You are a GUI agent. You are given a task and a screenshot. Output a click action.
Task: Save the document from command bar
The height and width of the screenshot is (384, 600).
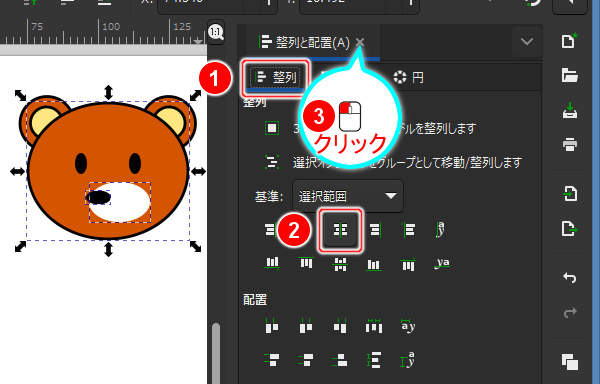coord(569,110)
